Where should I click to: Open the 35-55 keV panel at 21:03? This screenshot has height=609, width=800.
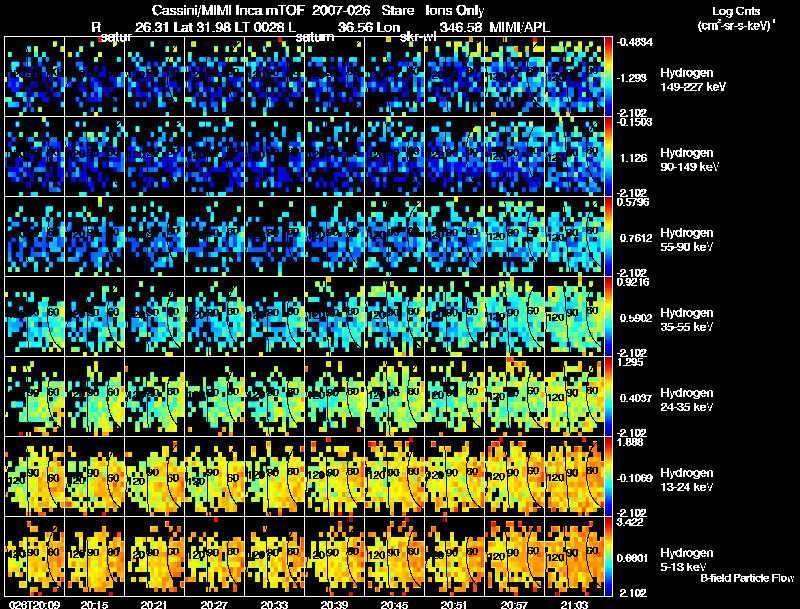[574, 317]
